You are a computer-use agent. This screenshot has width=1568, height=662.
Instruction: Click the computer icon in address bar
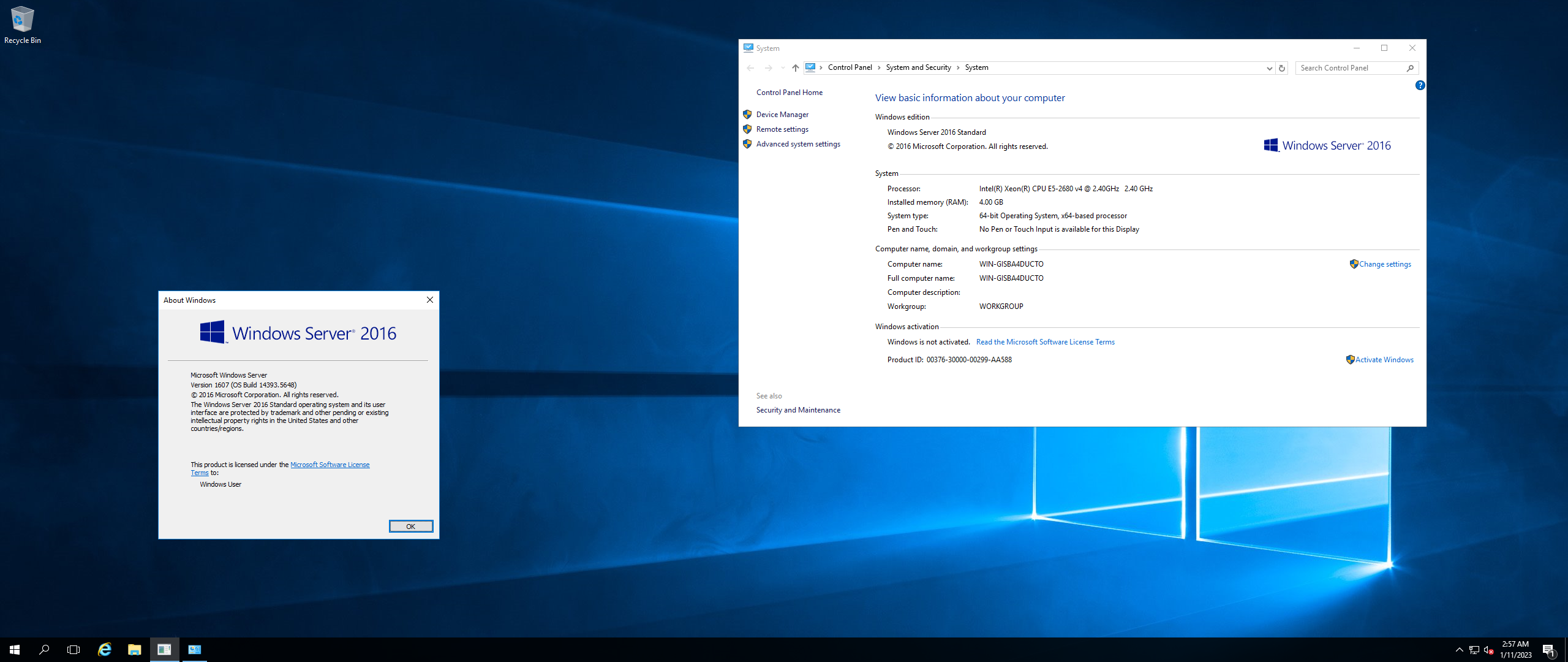810,67
